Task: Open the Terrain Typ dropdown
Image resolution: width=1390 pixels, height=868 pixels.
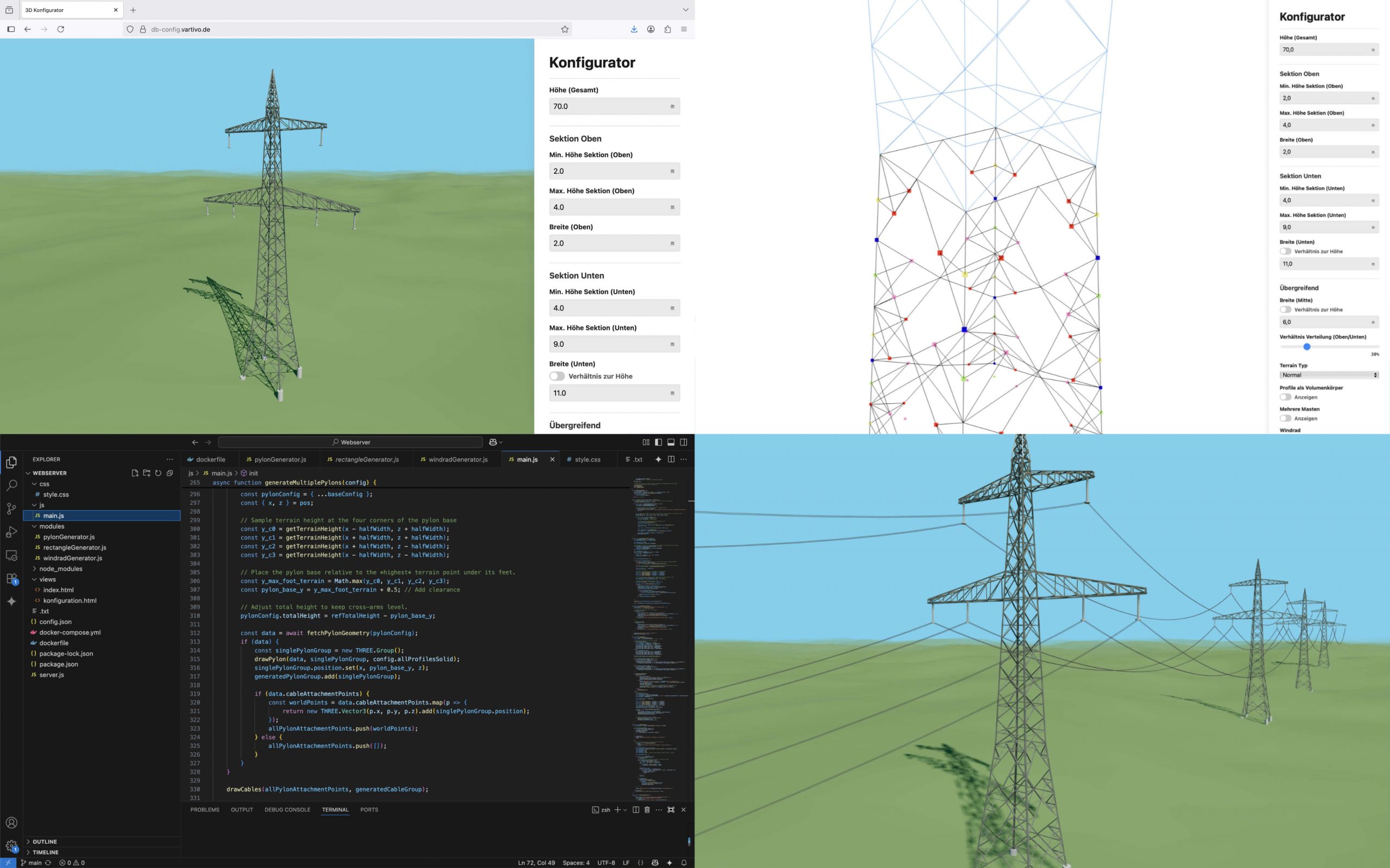Action: pos(1329,375)
